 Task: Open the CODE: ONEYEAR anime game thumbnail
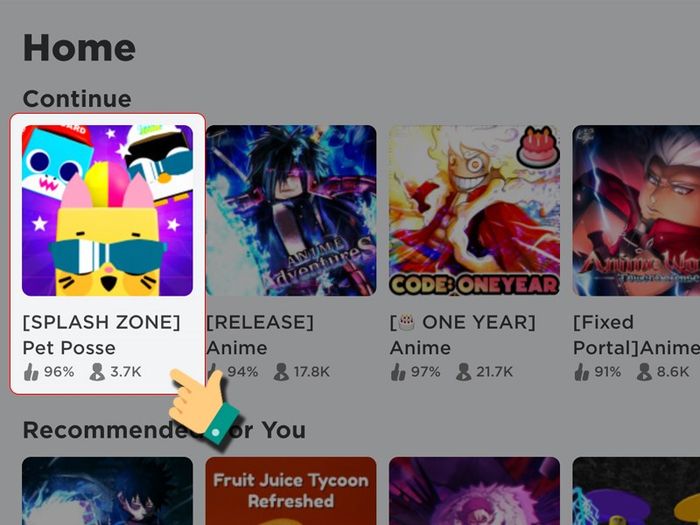(x=475, y=210)
